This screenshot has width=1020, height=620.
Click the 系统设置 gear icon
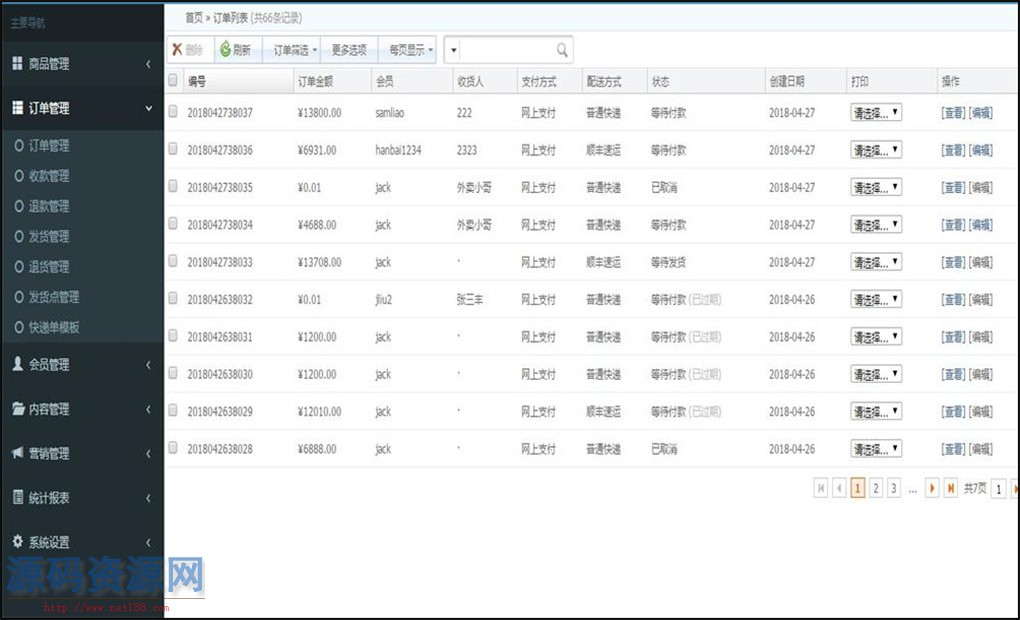(17, 542)
